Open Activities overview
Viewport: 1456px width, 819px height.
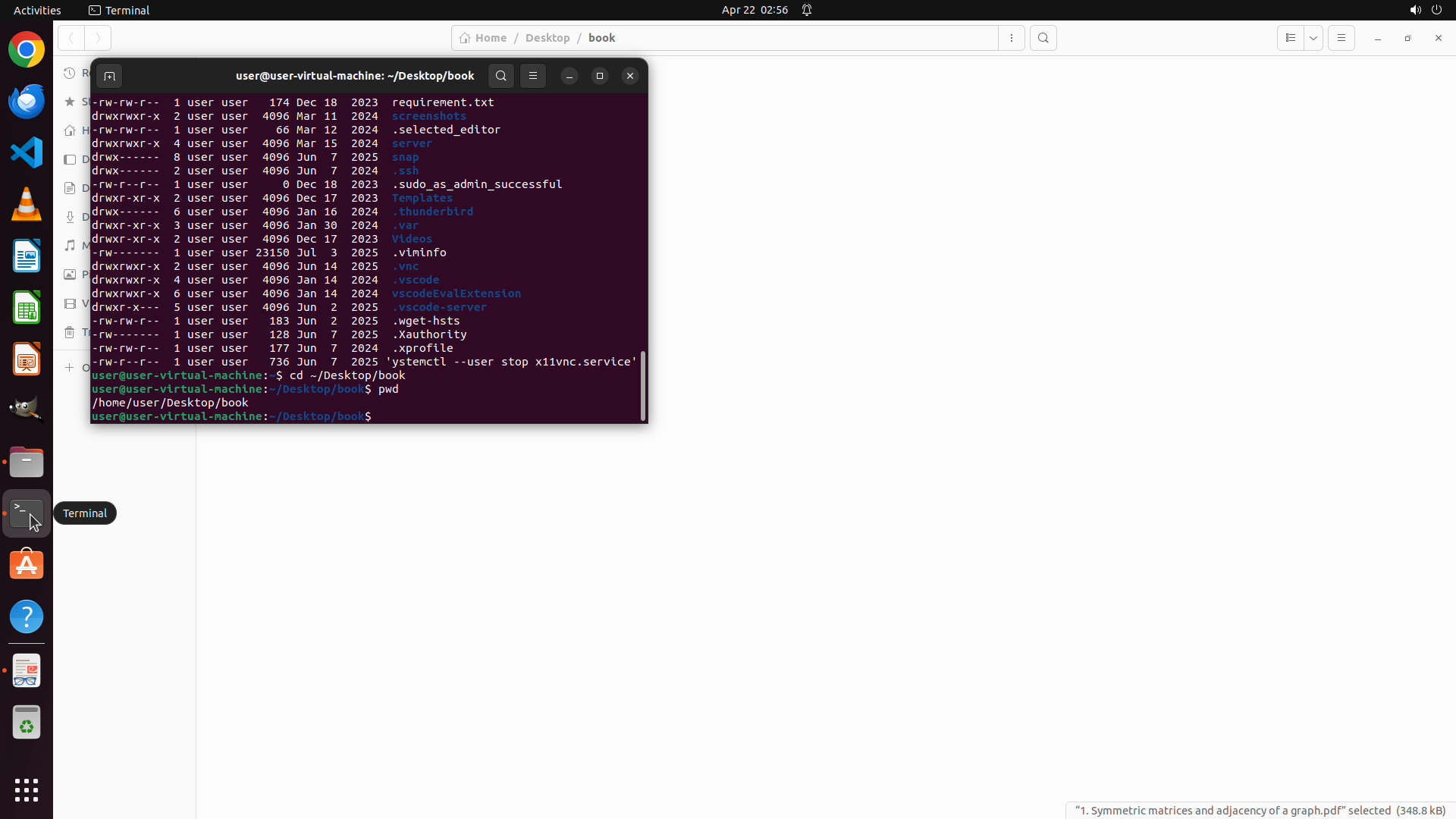(x=37, y=10)
